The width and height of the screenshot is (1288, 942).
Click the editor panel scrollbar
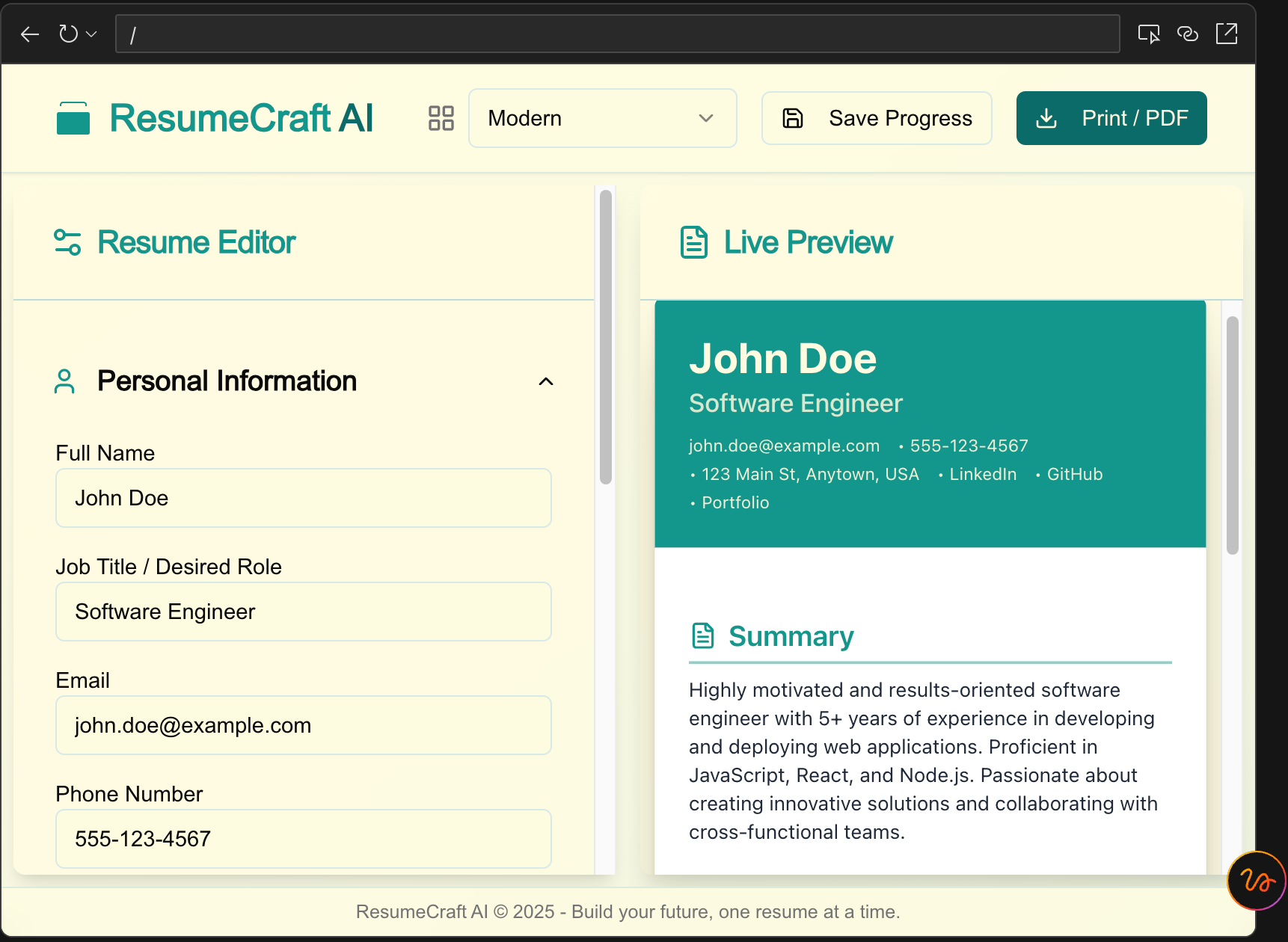(606, 336)
